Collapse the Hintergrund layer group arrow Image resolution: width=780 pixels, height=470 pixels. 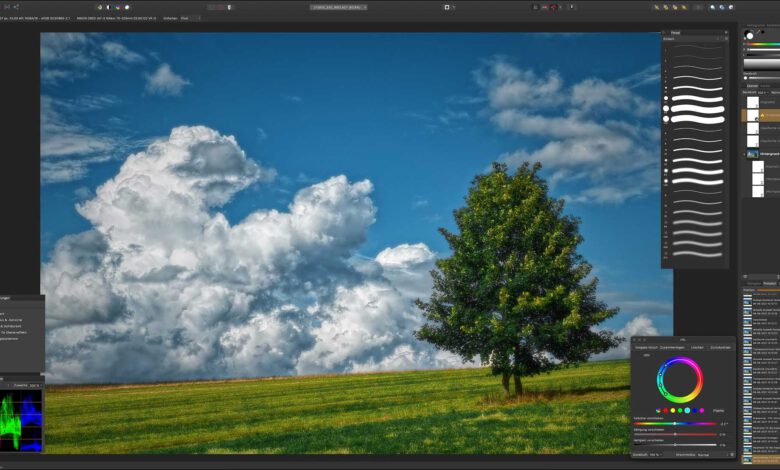click(x=744, y=154)
